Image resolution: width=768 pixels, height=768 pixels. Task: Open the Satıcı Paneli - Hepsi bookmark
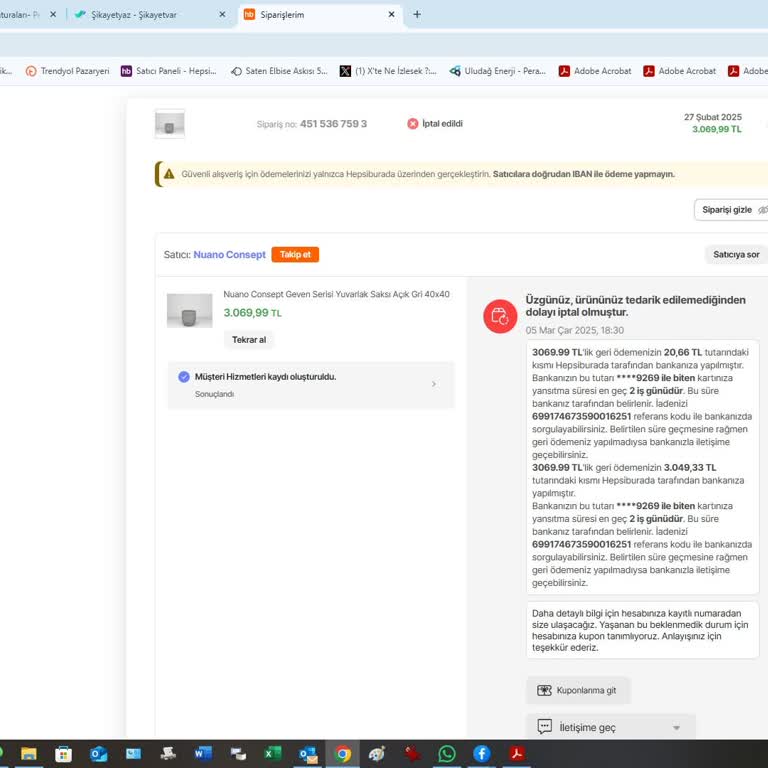point(168,71)
